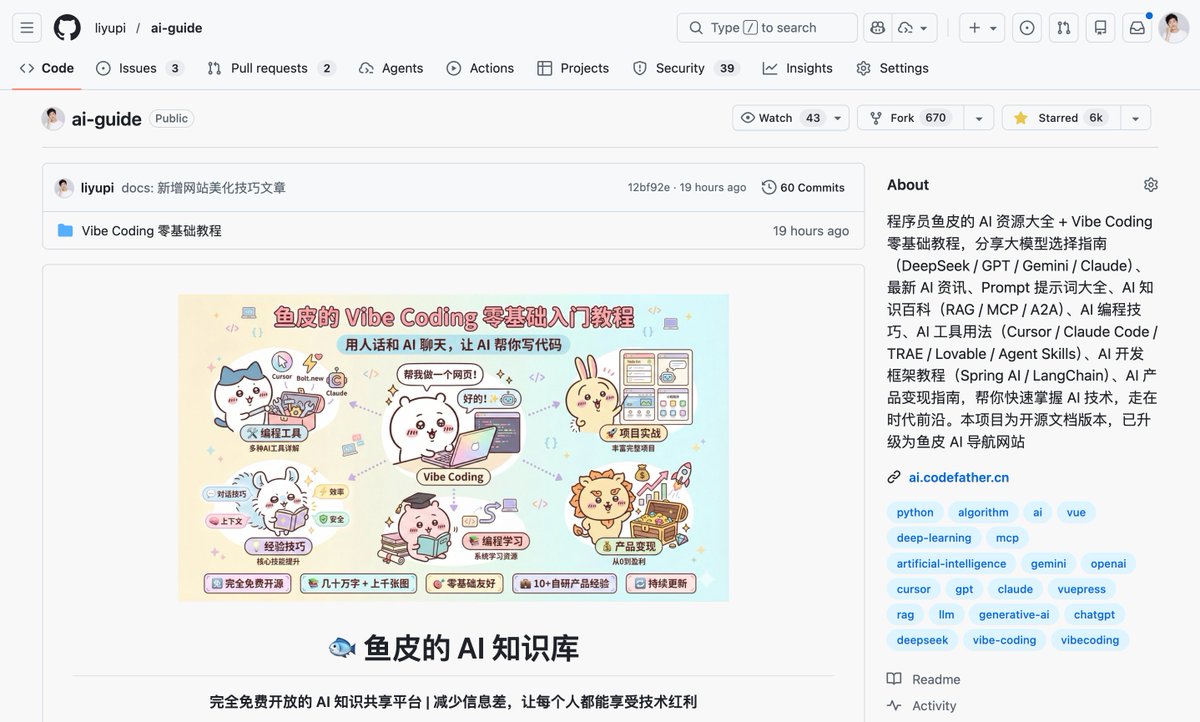Switch to the Settings tab

click(892, 68)
